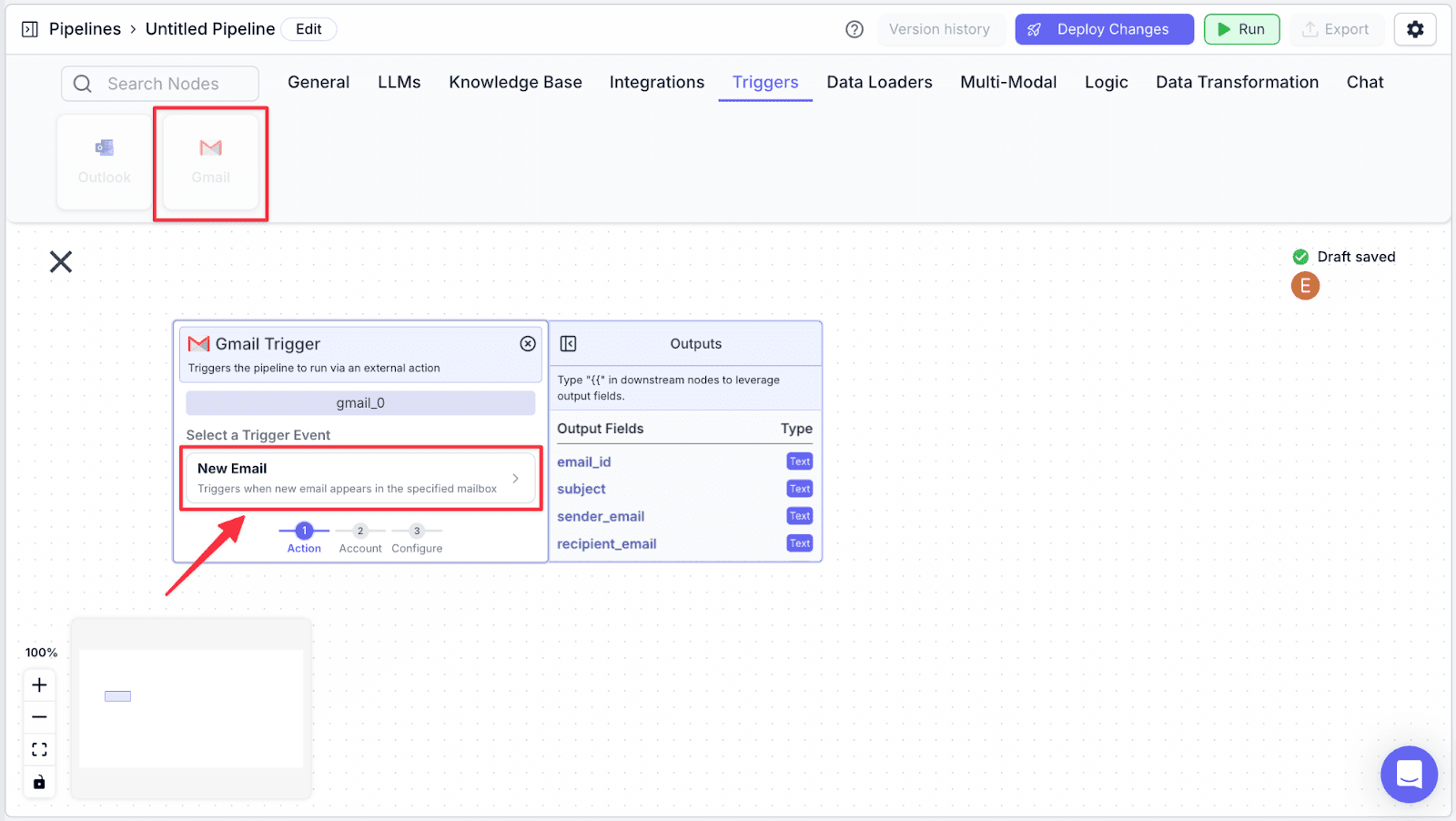This screenshot has width=1456, height=821.
Task: Click the Text type badge for subject
Action: 800,489
